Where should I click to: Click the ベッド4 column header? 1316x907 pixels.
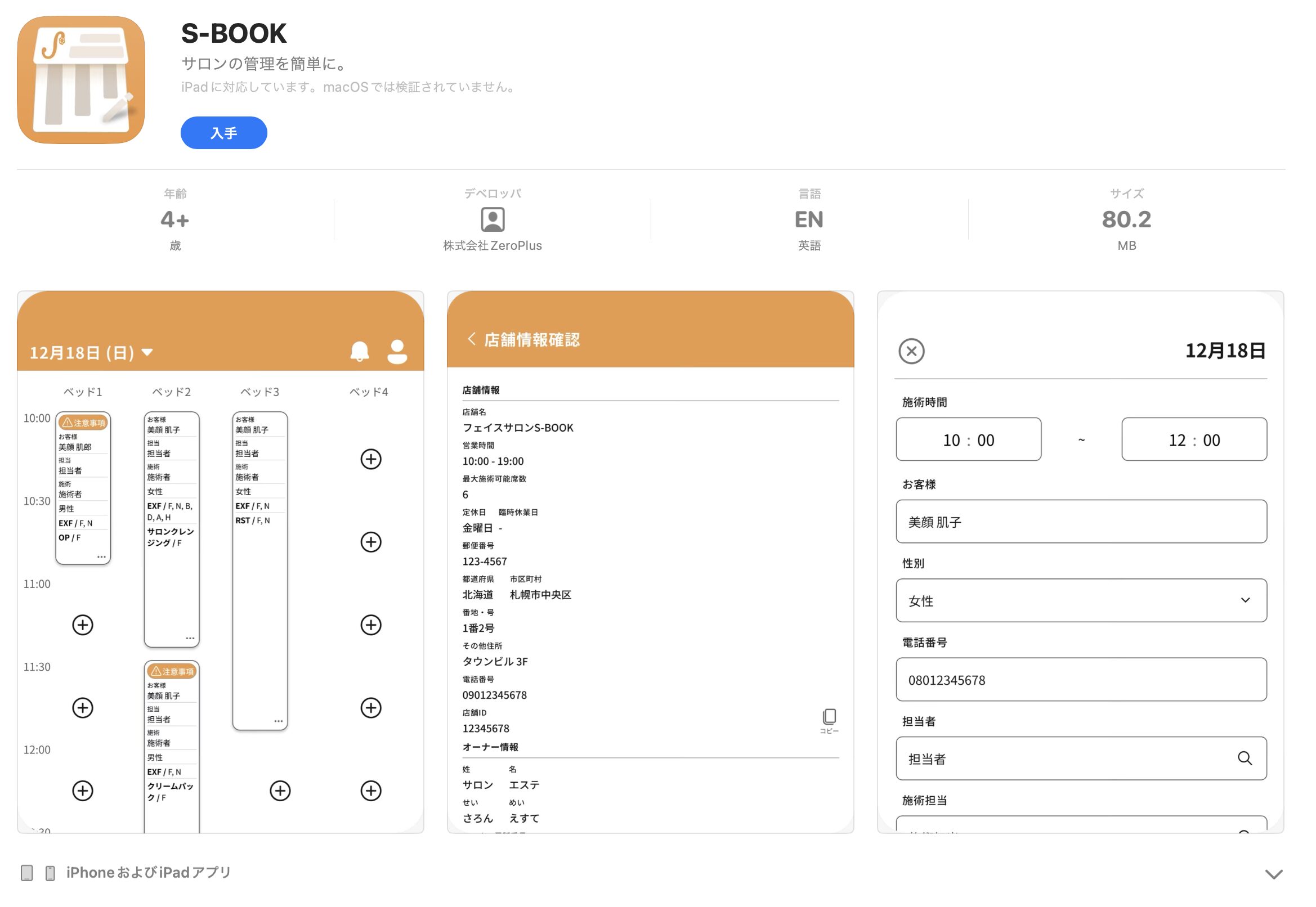tap(368, 392)
